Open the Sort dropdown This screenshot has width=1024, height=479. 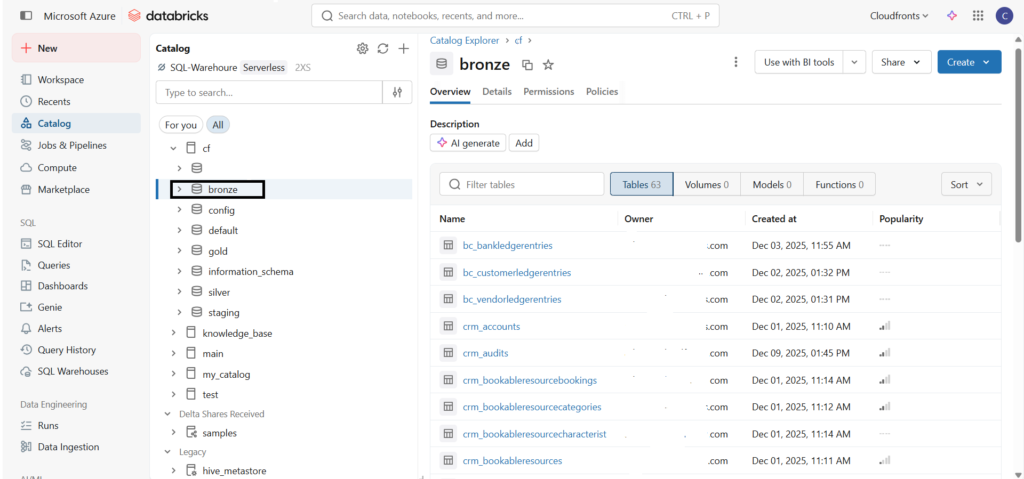tap(965, 184)
